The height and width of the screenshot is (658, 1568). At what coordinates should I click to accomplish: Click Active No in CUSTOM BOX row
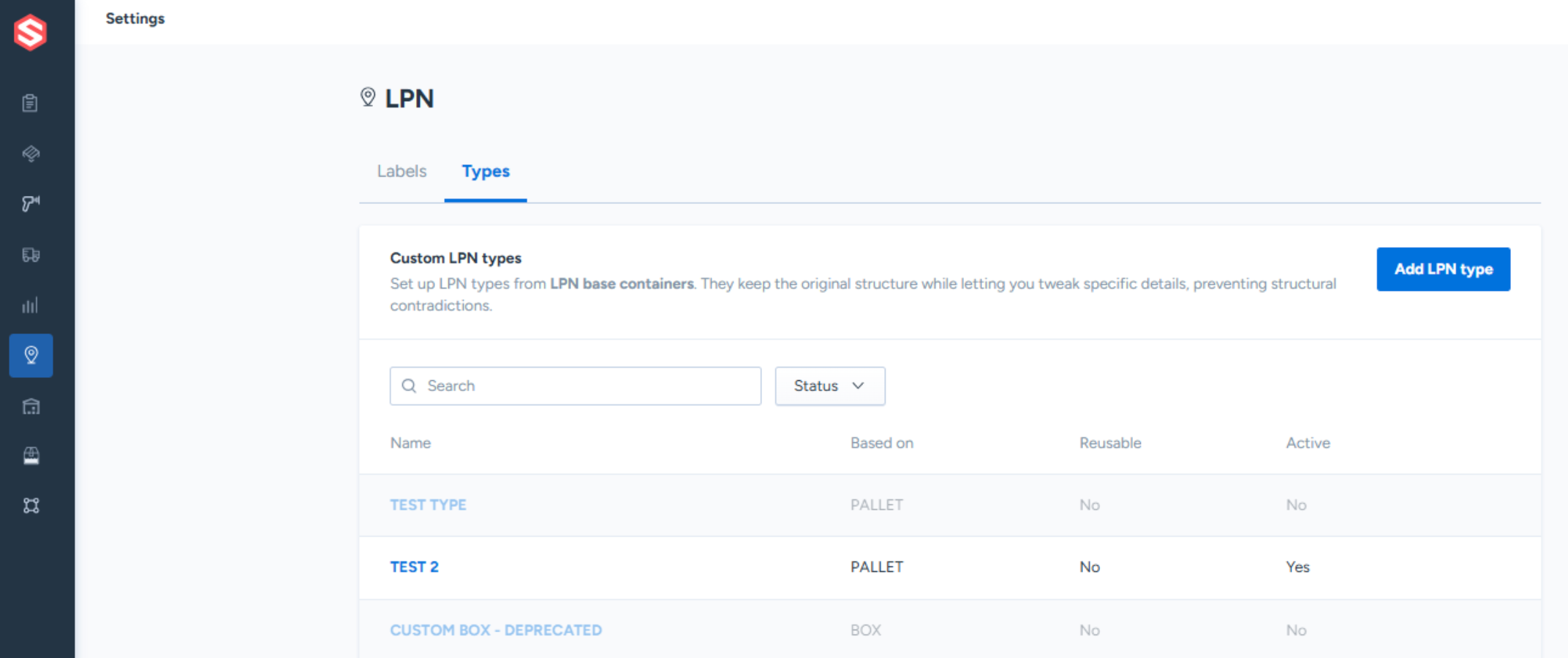[1296, 629]
